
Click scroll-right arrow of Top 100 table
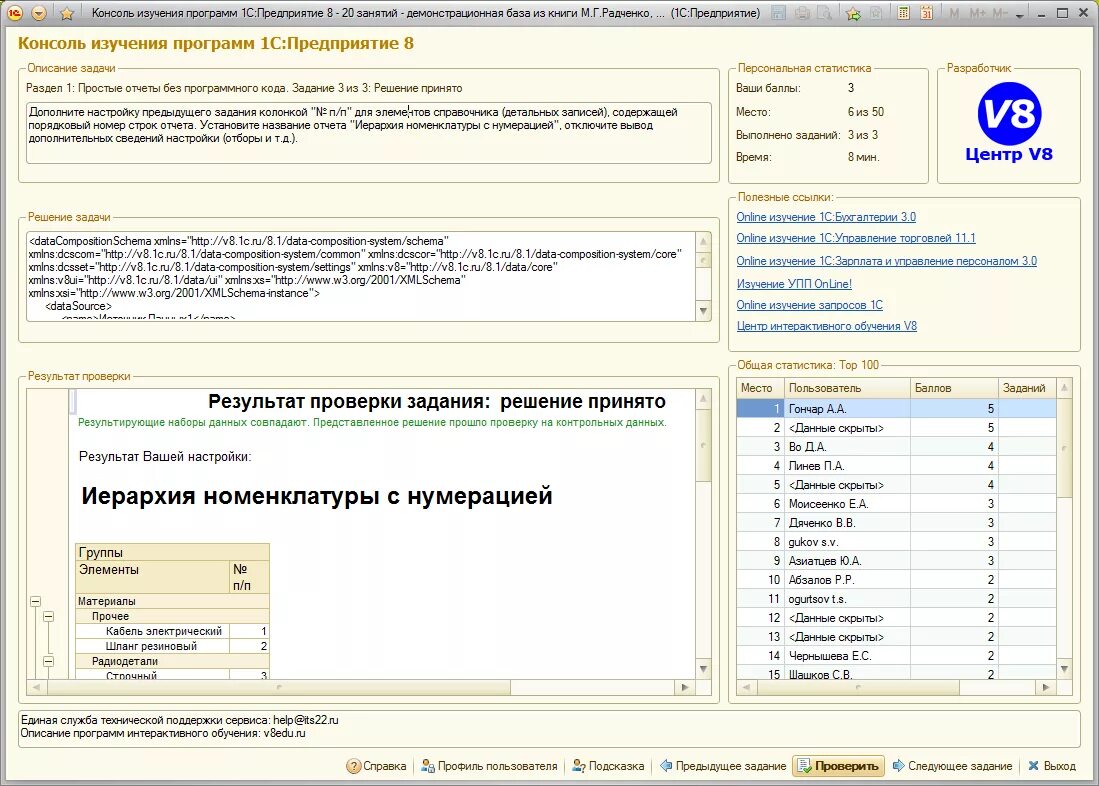[x=1046, y=687]
